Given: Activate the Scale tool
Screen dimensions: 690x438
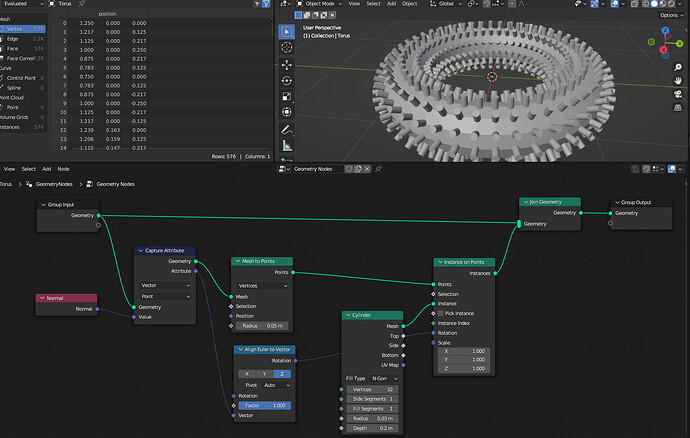Looking at the screenshot, I should pos(286,96).
